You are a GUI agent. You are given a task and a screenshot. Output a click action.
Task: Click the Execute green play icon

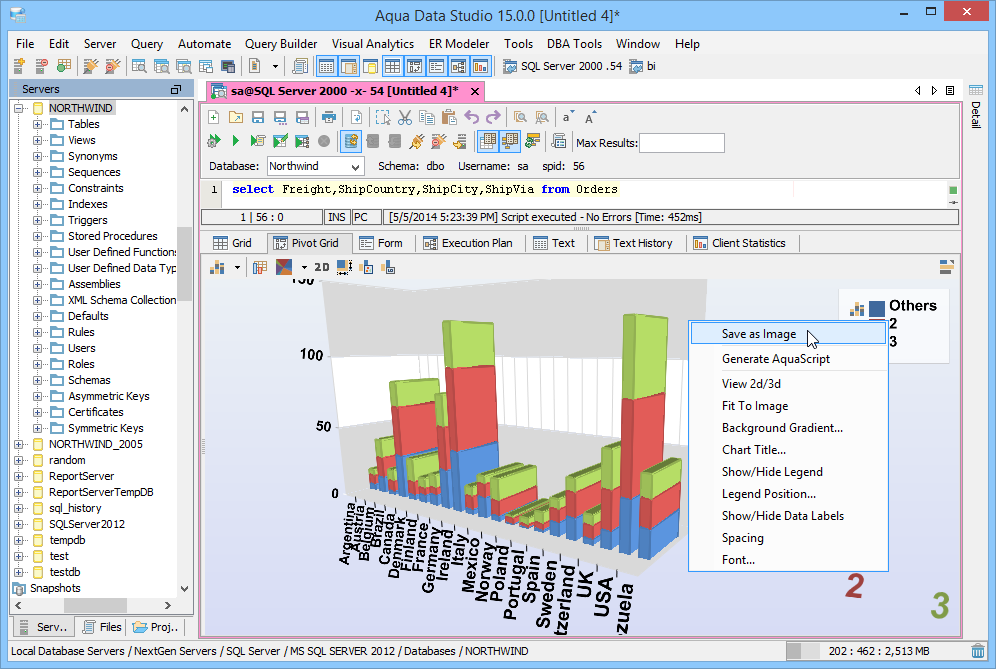tap(236, 141)
